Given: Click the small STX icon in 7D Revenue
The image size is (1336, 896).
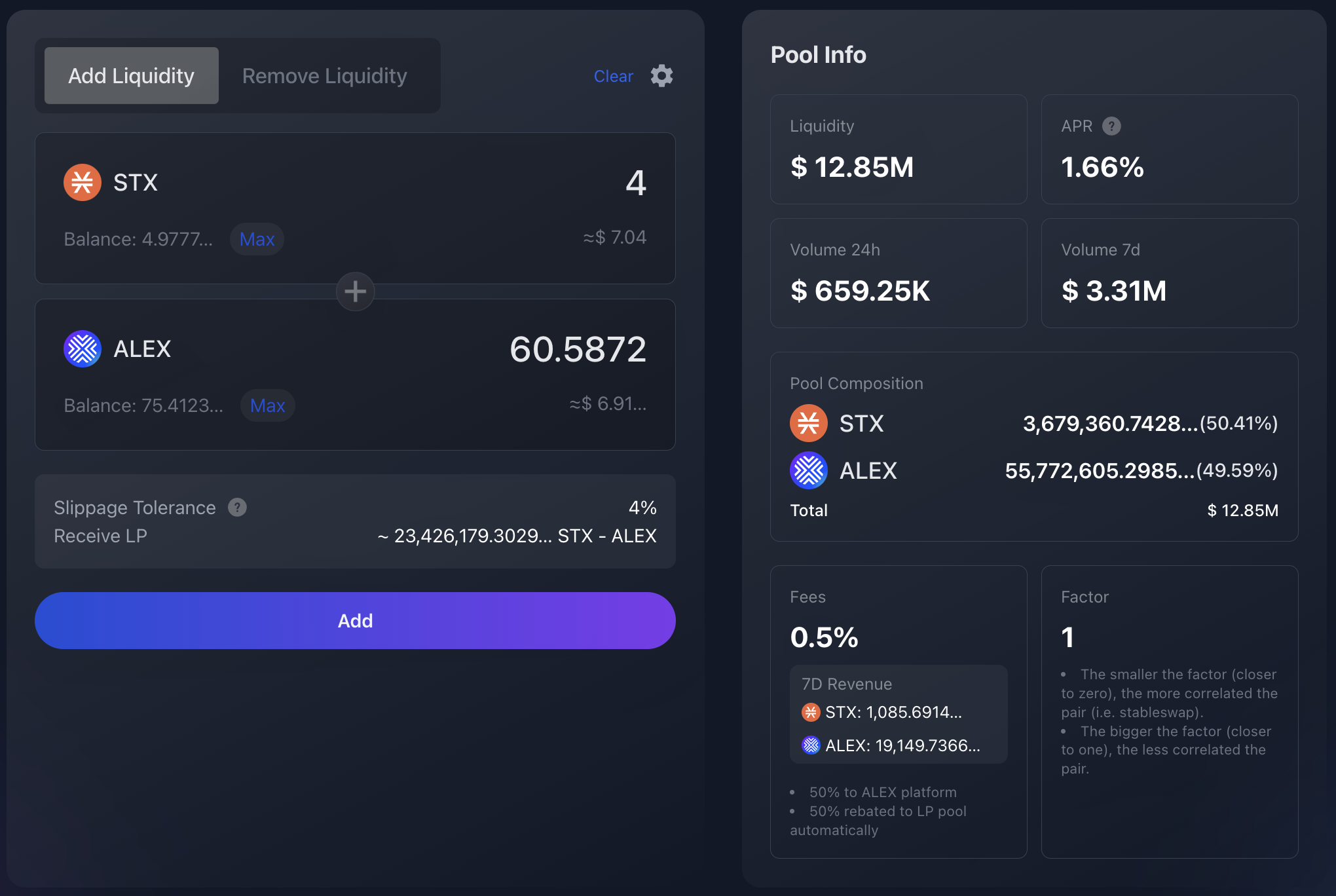Looking at the screenshot, I should (x=811, y=712).
